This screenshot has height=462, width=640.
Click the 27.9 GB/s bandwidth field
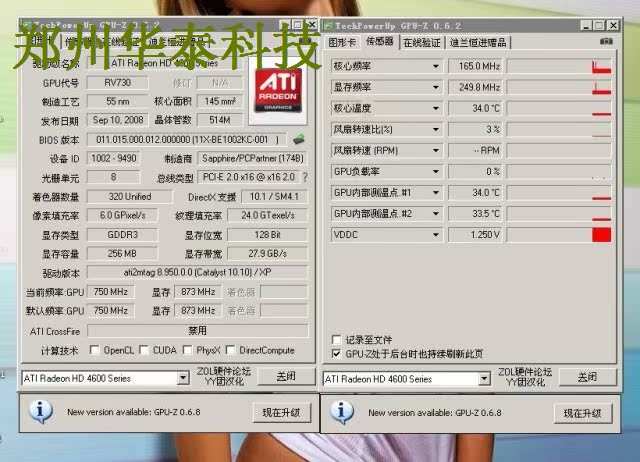click(x=267, y=253)
